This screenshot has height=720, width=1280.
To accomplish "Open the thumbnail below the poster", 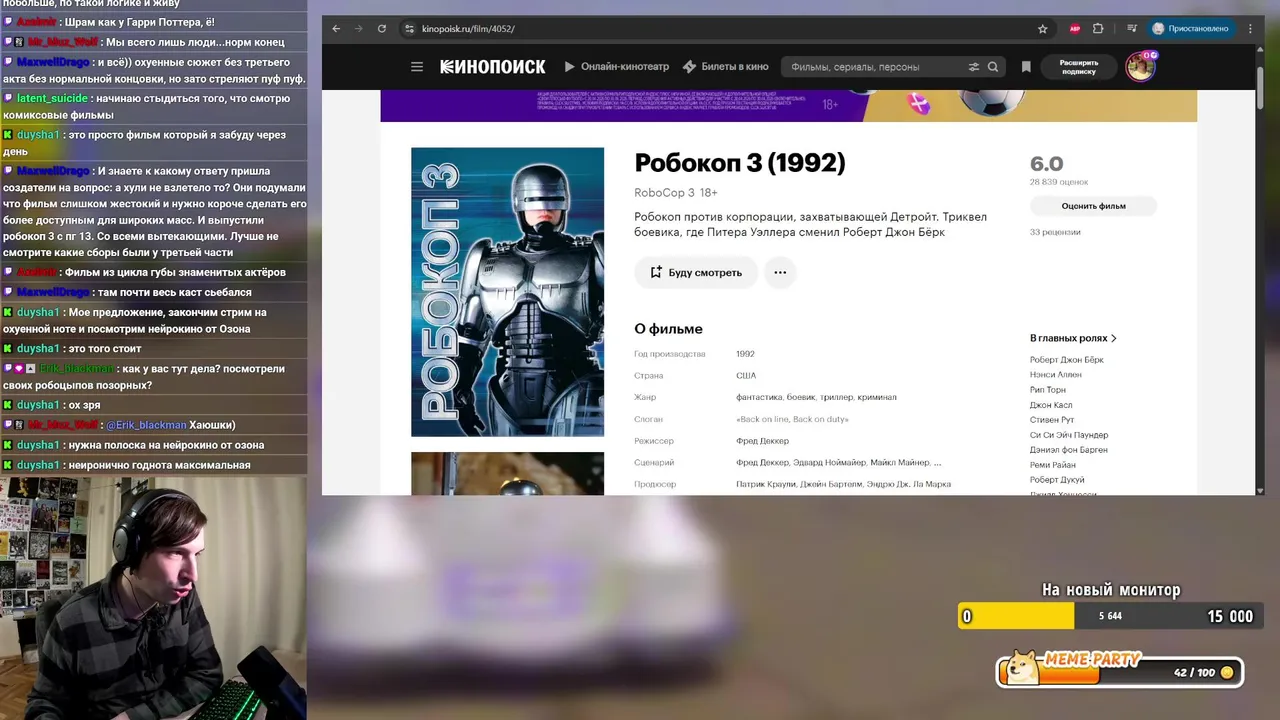I will [507, 474].
